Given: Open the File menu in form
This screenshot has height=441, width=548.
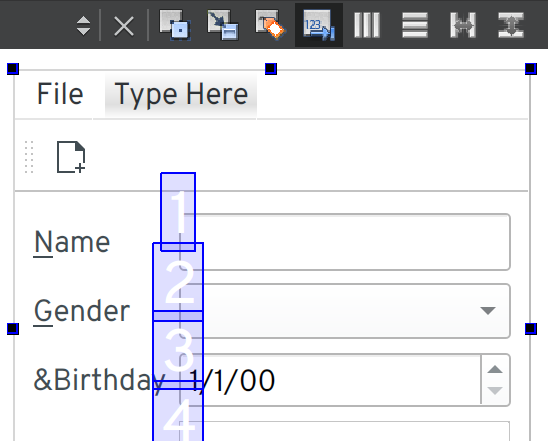Looking at the screenshot, I should (x=60, y=94).
